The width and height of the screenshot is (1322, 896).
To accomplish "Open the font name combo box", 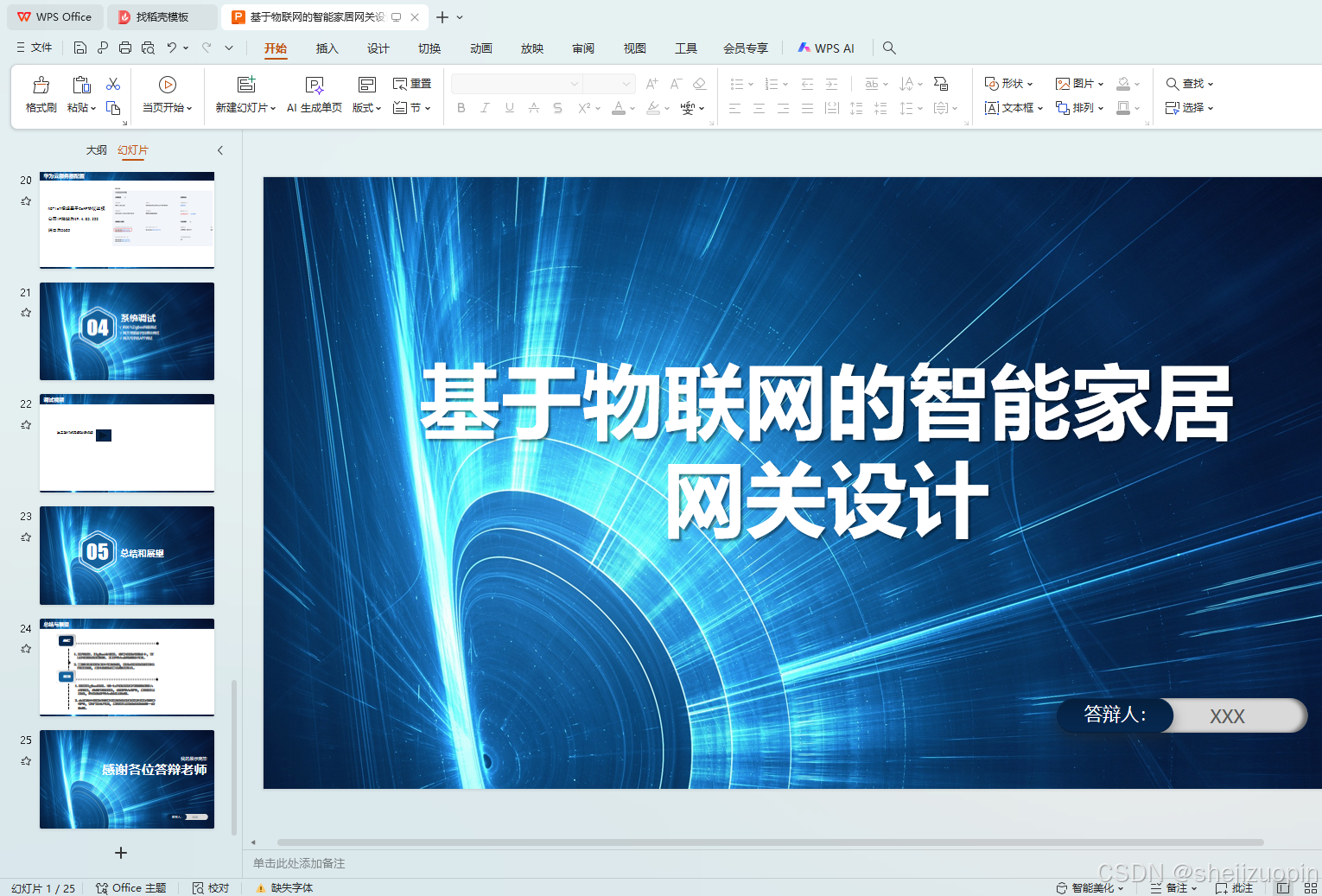I will point(517,84).
